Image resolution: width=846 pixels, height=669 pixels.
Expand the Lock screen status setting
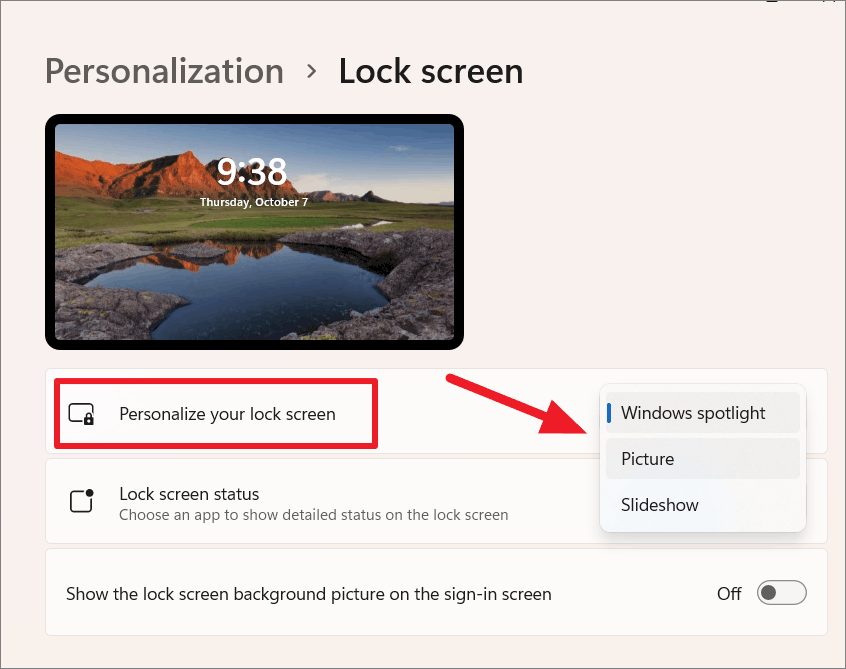pyautogui.click(x=436, y=501)
